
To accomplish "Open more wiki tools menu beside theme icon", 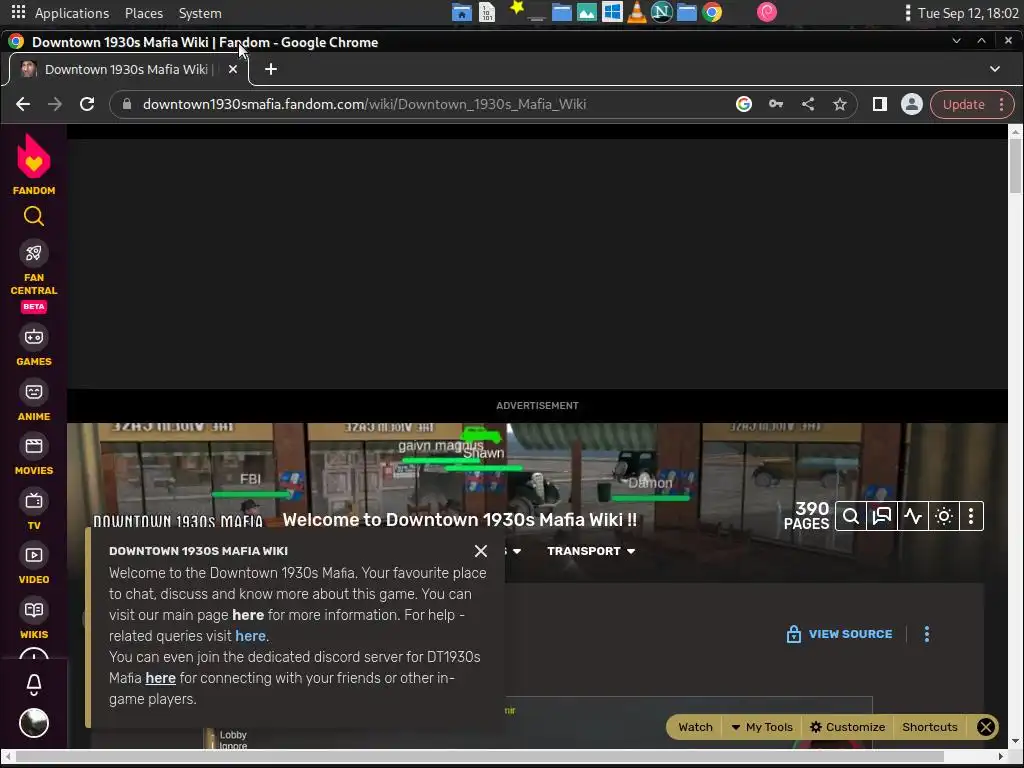I will (971, 517).
